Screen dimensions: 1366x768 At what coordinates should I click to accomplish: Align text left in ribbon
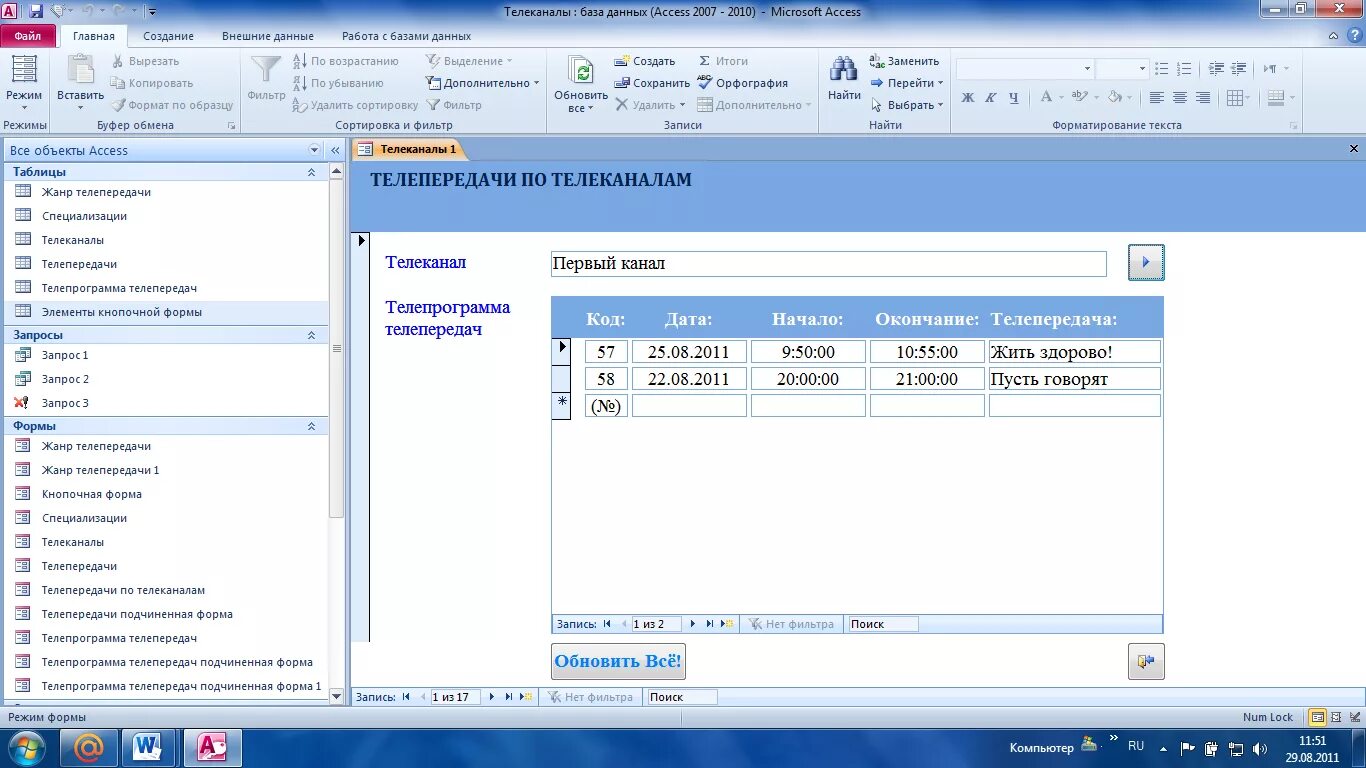tap(1157, 98)
